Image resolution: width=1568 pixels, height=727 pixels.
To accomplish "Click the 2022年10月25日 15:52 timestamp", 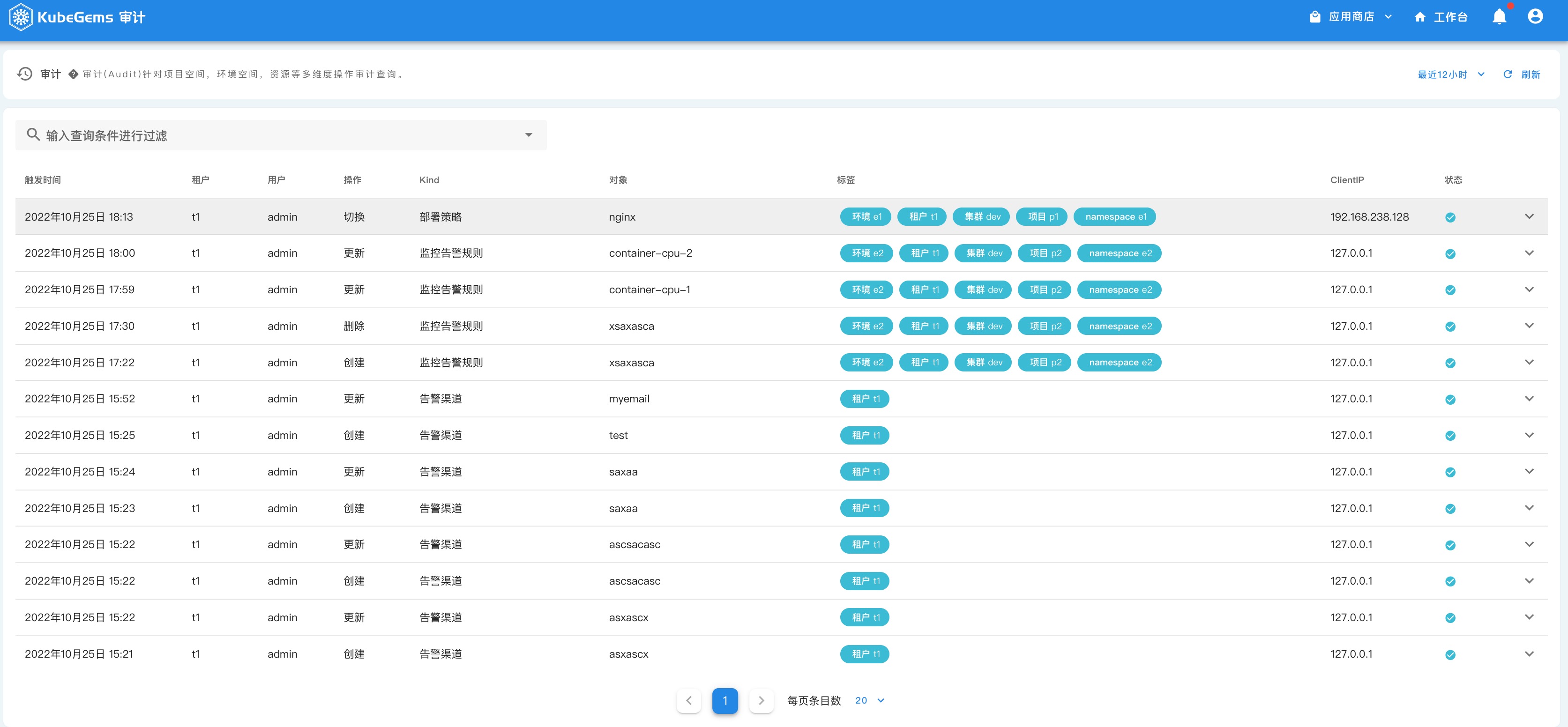I will (x=80, y=399).
